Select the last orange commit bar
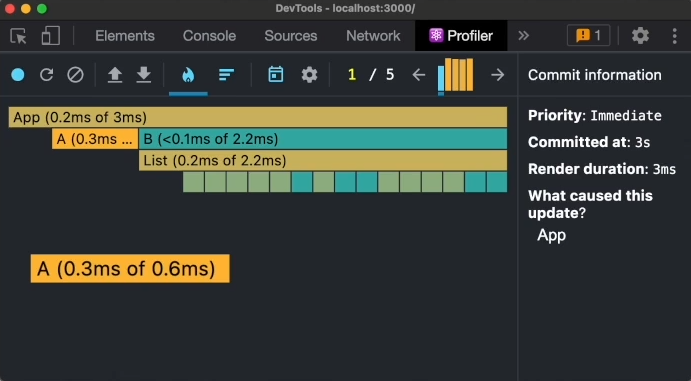 470,75
